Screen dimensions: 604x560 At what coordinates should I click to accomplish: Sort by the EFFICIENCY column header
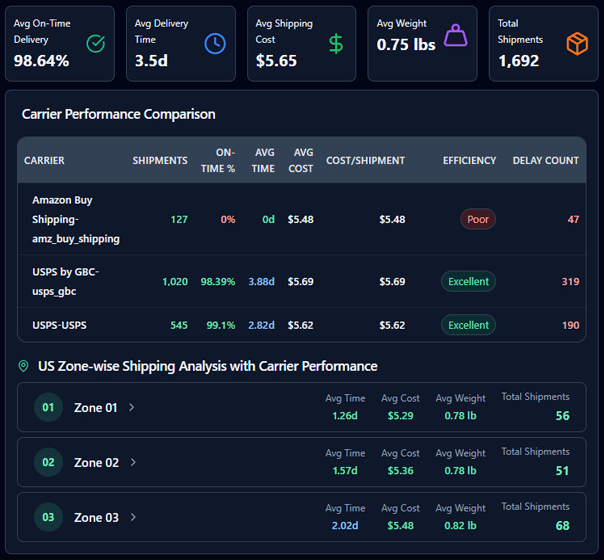click(x=470, y=160)
